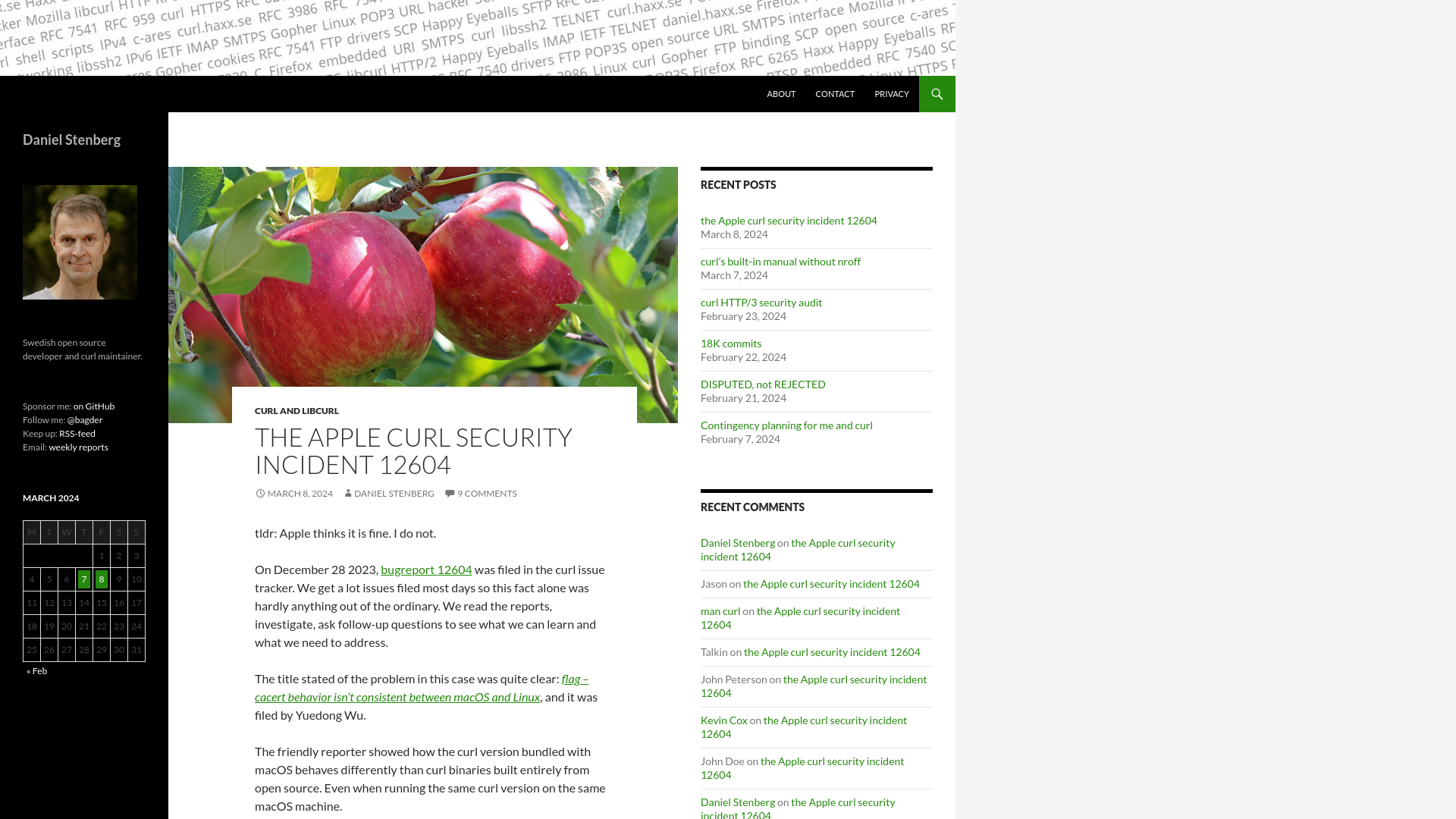Open the flag cacert behavior bug link
The height and width of the screenshot is (819, 1456).
[421, 687]
